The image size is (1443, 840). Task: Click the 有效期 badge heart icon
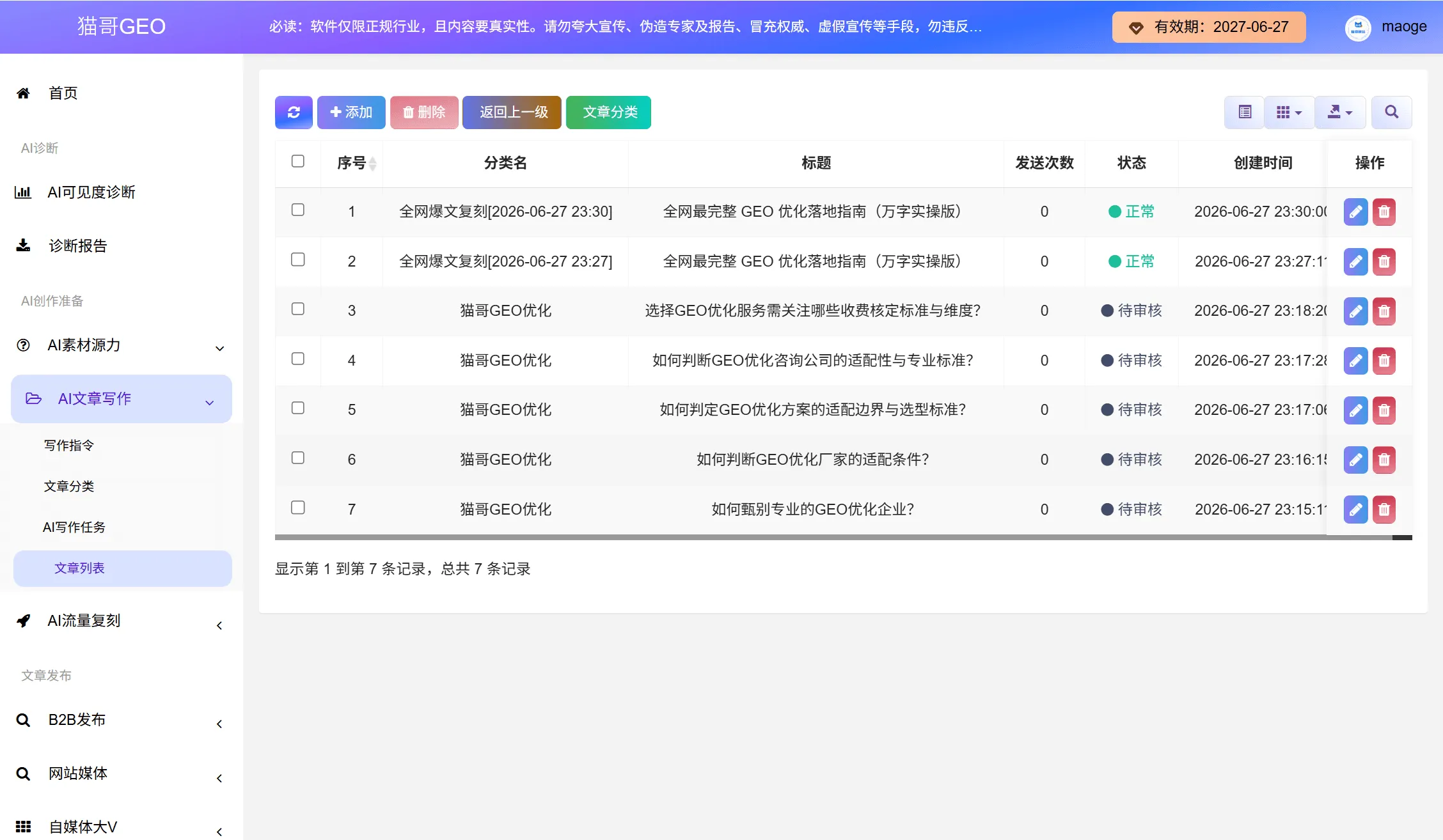[1136, 27]
